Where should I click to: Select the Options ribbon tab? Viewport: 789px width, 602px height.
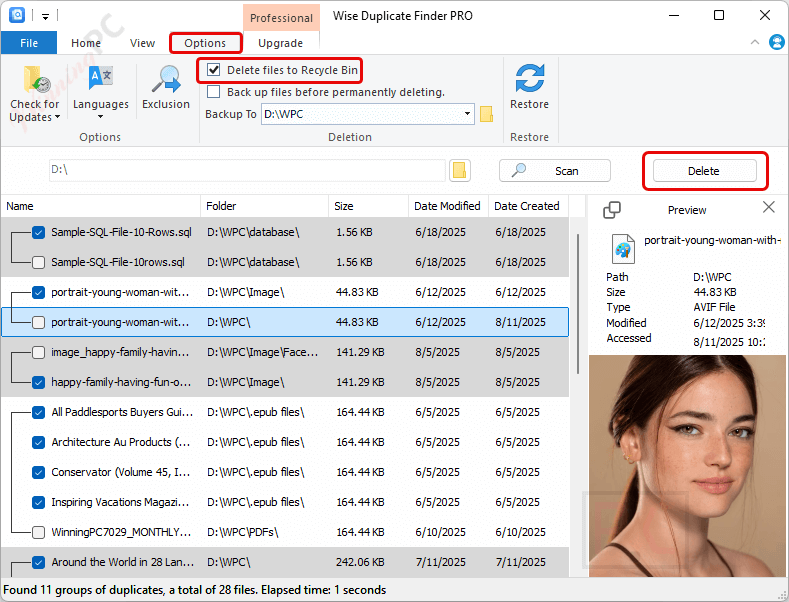[205, 43]
